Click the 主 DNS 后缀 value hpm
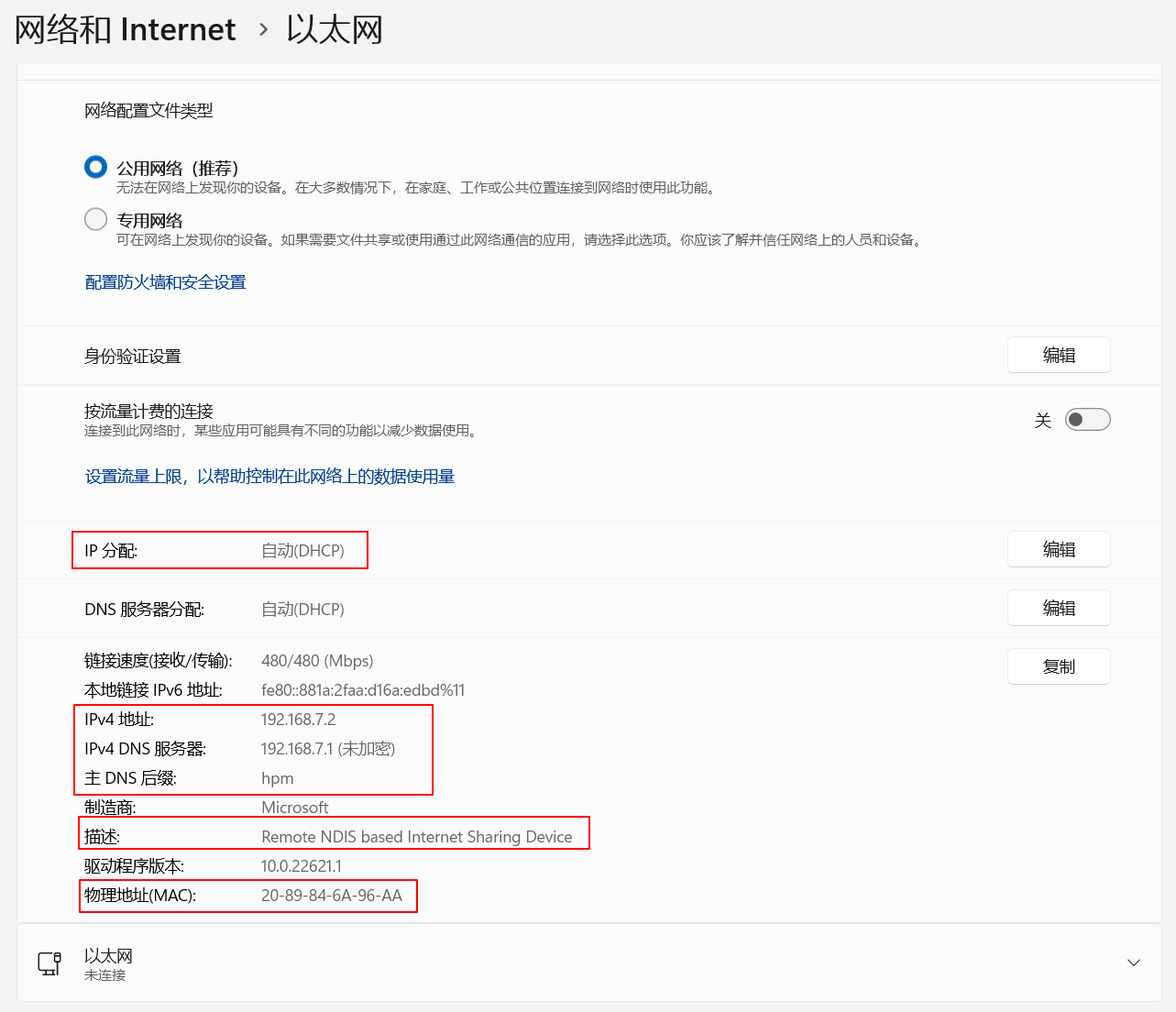The height and width of the screenshot is (1012, 1176). coord(278,778)
